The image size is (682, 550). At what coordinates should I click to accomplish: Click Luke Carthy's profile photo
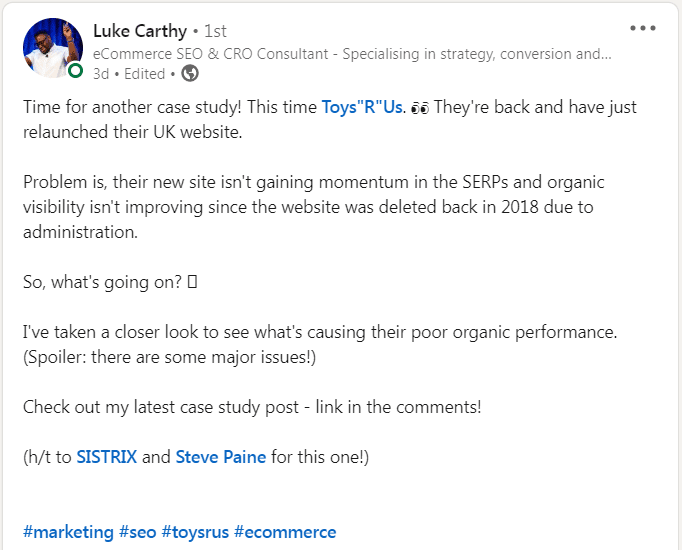coord(53,48)
